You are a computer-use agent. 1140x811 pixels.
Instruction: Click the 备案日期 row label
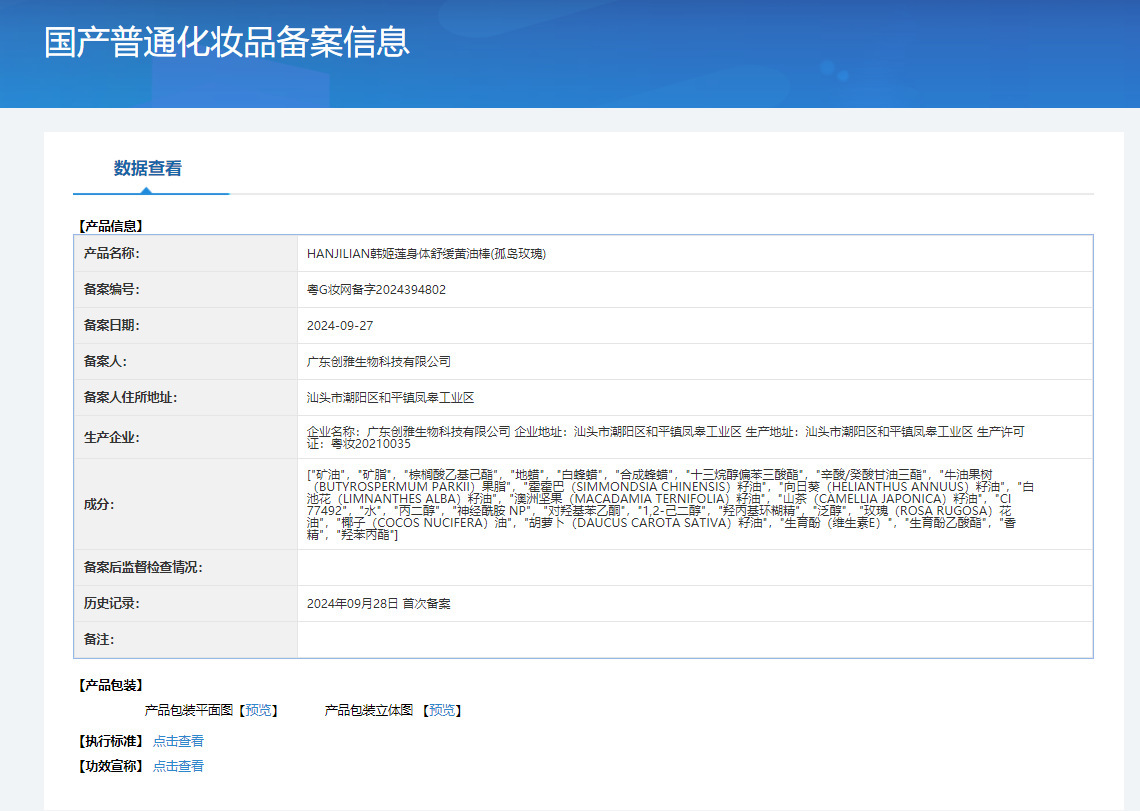(111, 325)
